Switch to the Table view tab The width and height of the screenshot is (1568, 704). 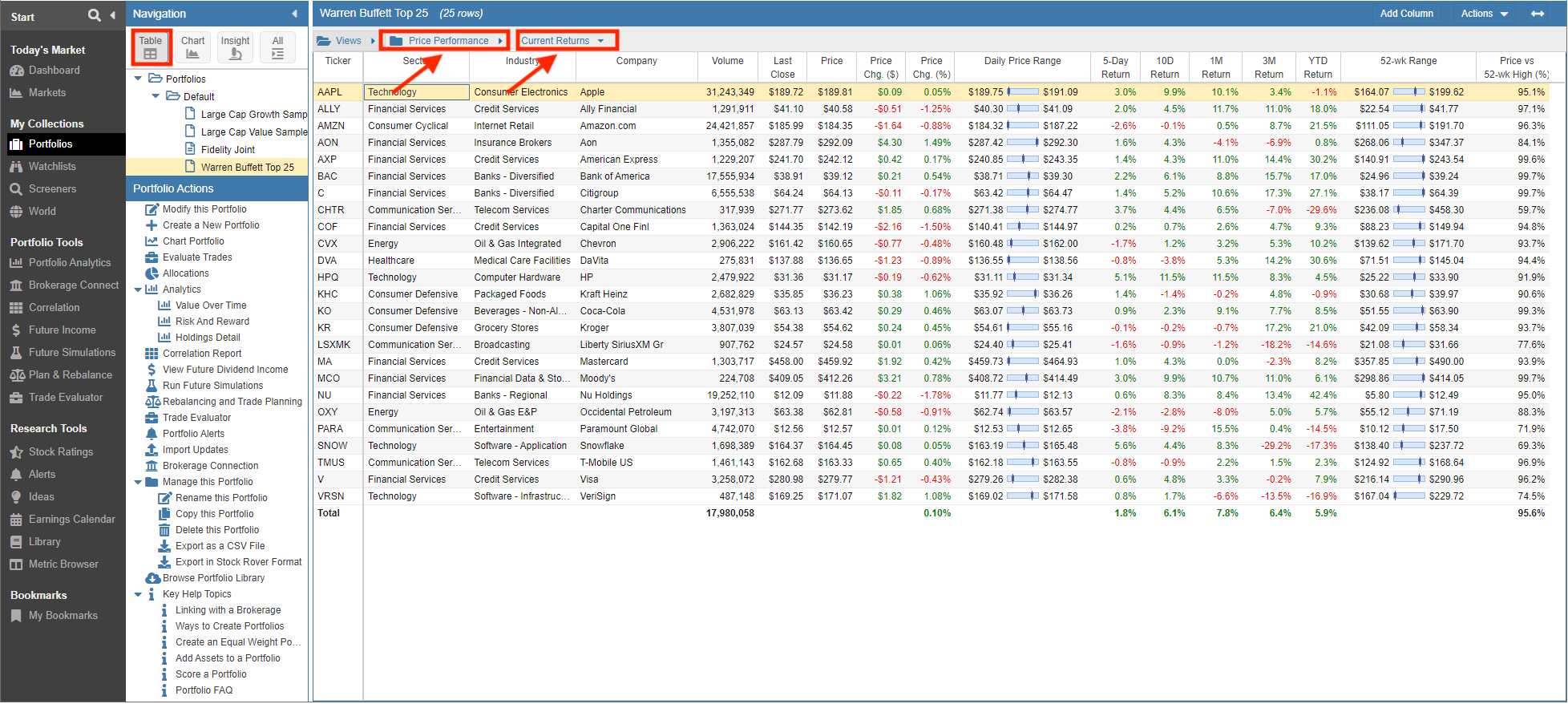point(151,47)
